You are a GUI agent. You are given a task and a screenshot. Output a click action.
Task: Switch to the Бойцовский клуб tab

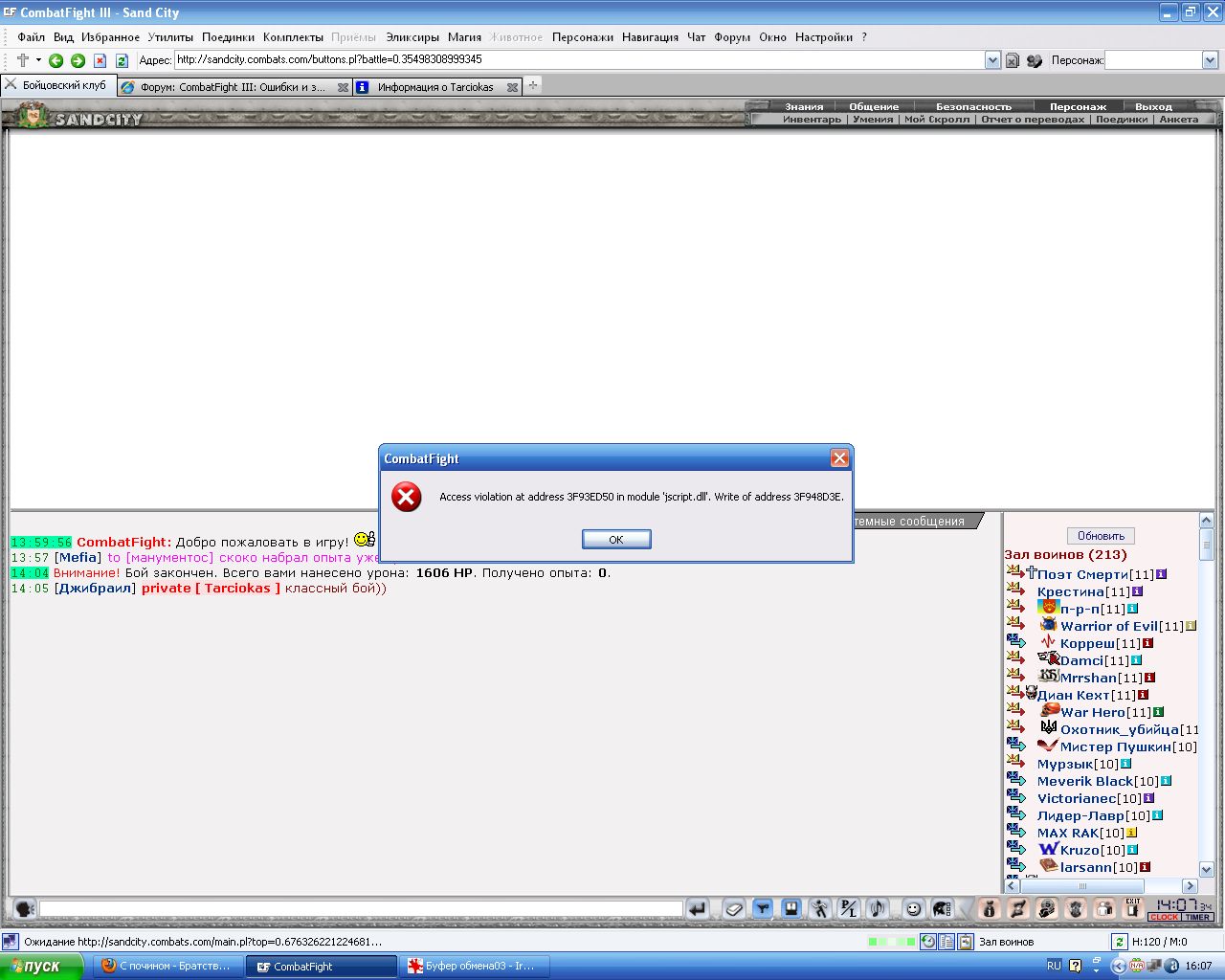57,85
